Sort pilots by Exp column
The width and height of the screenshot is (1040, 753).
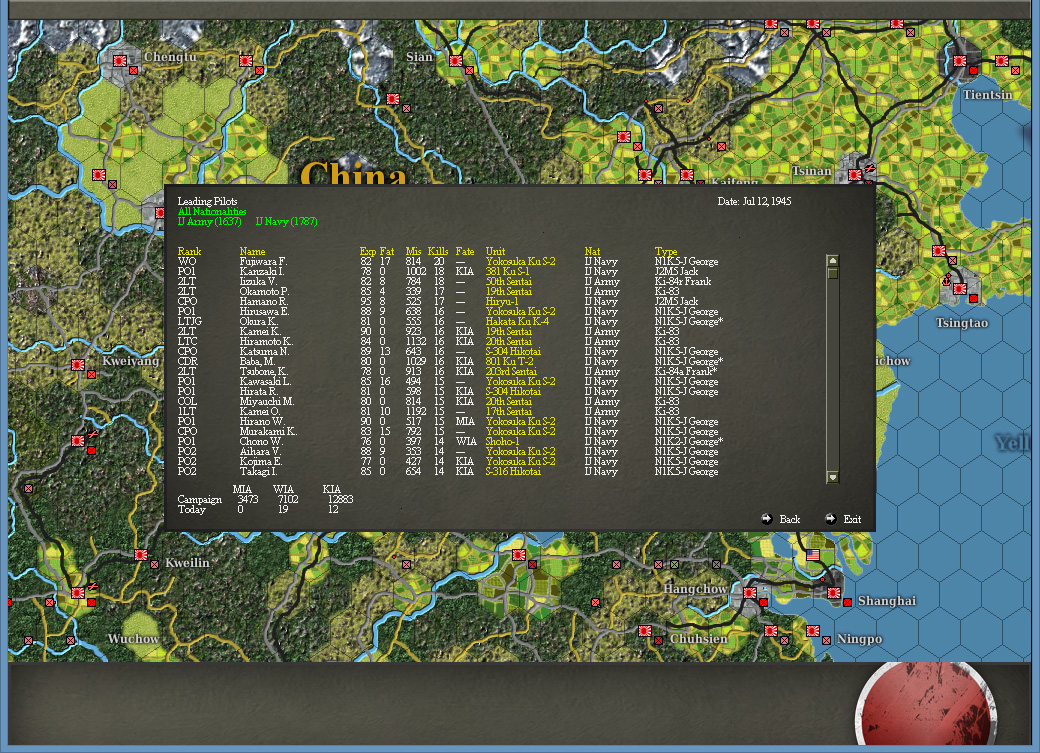click(x=367, y=251)
